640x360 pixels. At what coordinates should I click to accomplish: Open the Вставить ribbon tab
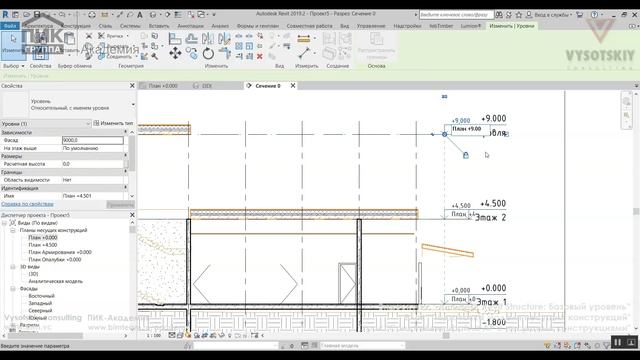click(x=159, y=26)
